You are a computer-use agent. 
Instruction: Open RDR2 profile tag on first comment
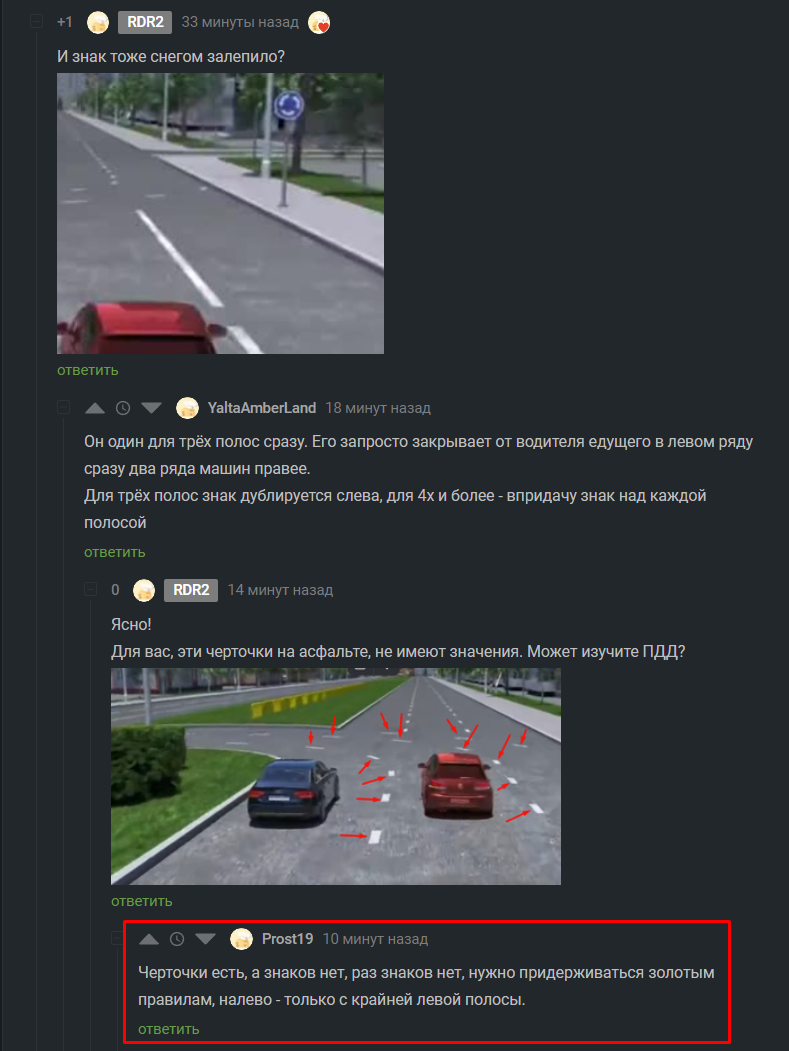coord(145,22)
